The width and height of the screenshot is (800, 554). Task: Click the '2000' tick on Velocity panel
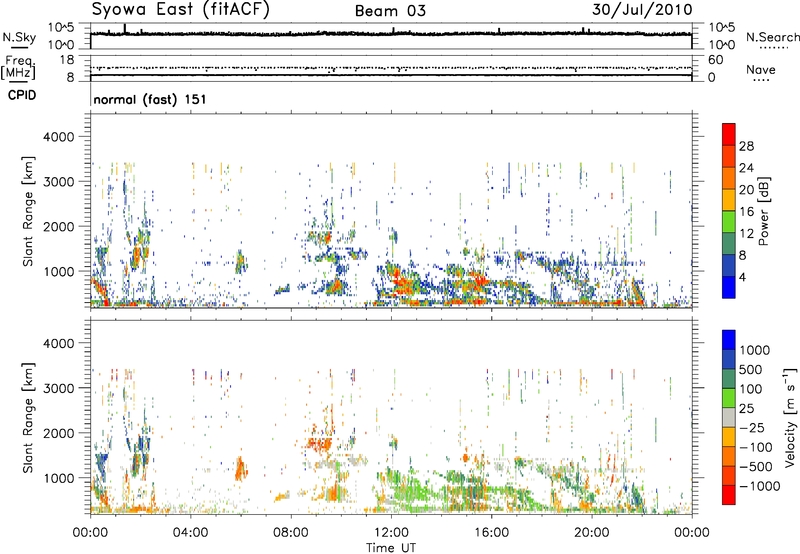pyautogui.click(x=58, y=433)
